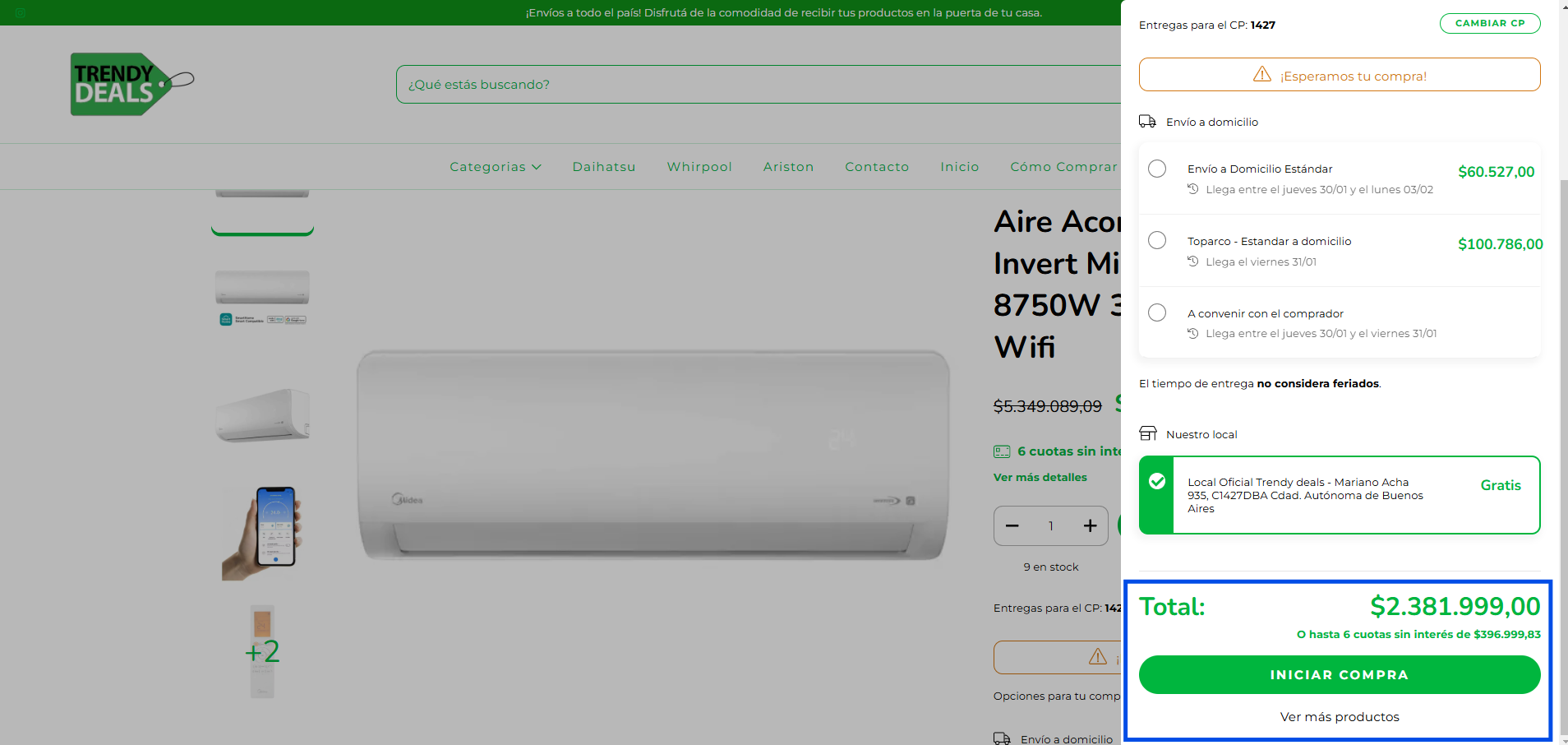Select the angled air conditioner thumbnail

click(262, 415)
